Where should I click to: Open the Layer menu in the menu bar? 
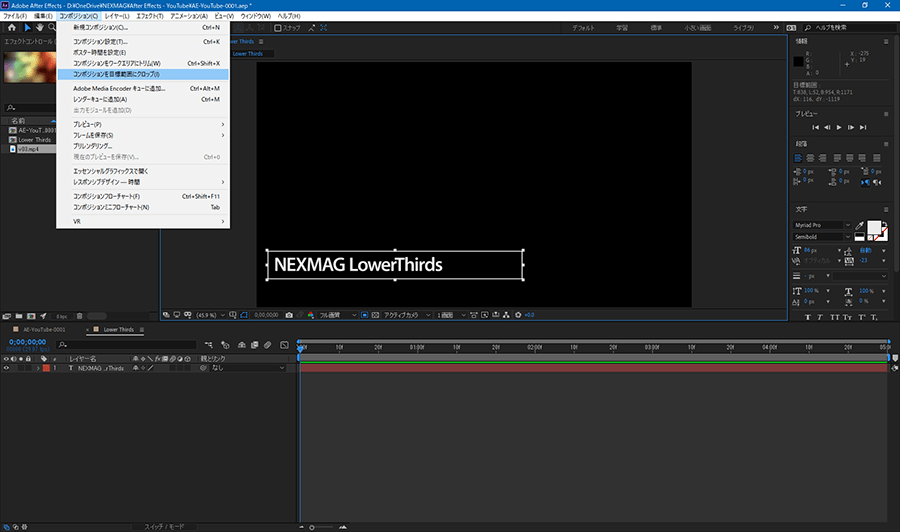[x=118, y=16]
